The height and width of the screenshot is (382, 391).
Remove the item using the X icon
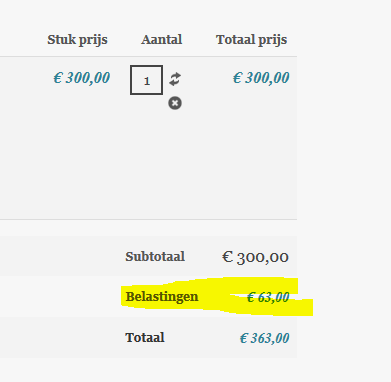pyautogui.click(x=175, y=103)
